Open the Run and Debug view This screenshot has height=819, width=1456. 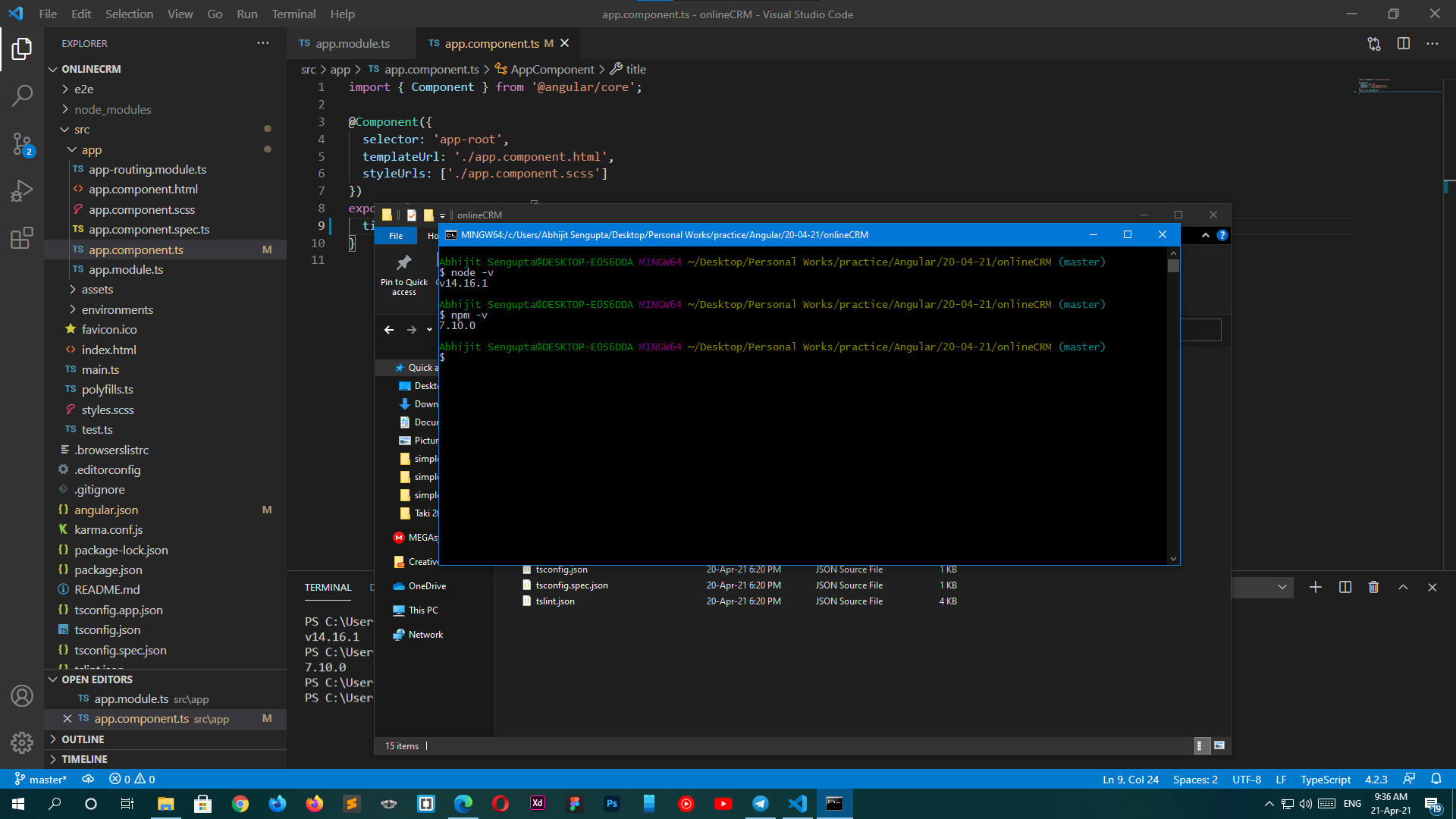(x=22, y=190)
